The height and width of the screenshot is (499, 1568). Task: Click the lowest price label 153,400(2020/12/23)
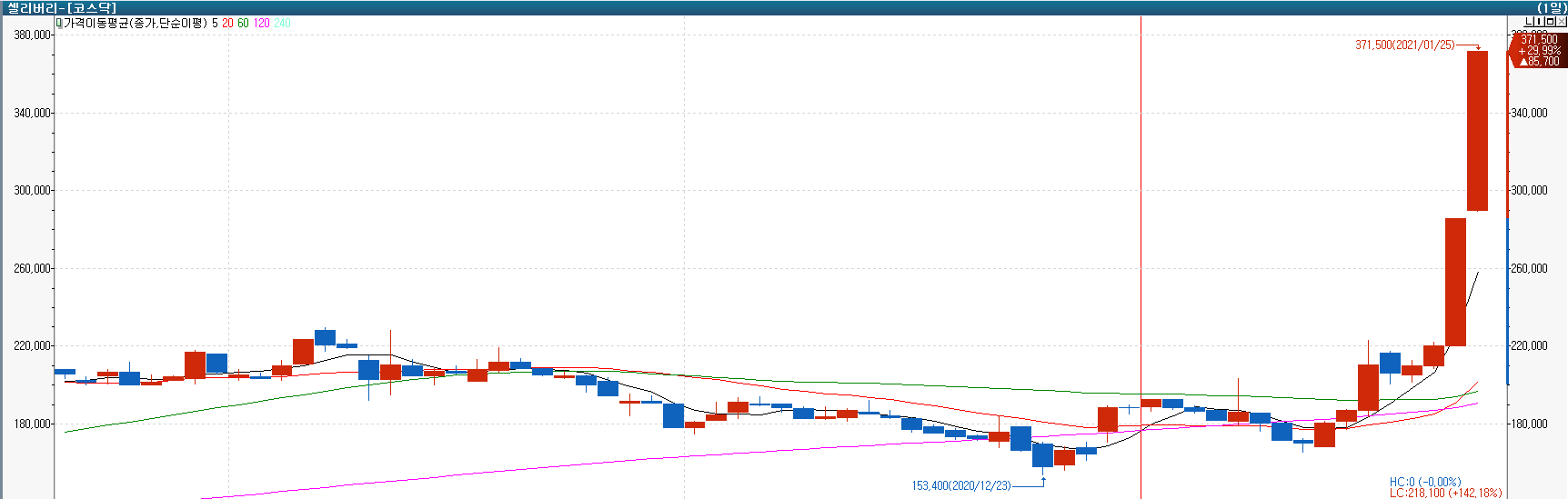point(961,485)
